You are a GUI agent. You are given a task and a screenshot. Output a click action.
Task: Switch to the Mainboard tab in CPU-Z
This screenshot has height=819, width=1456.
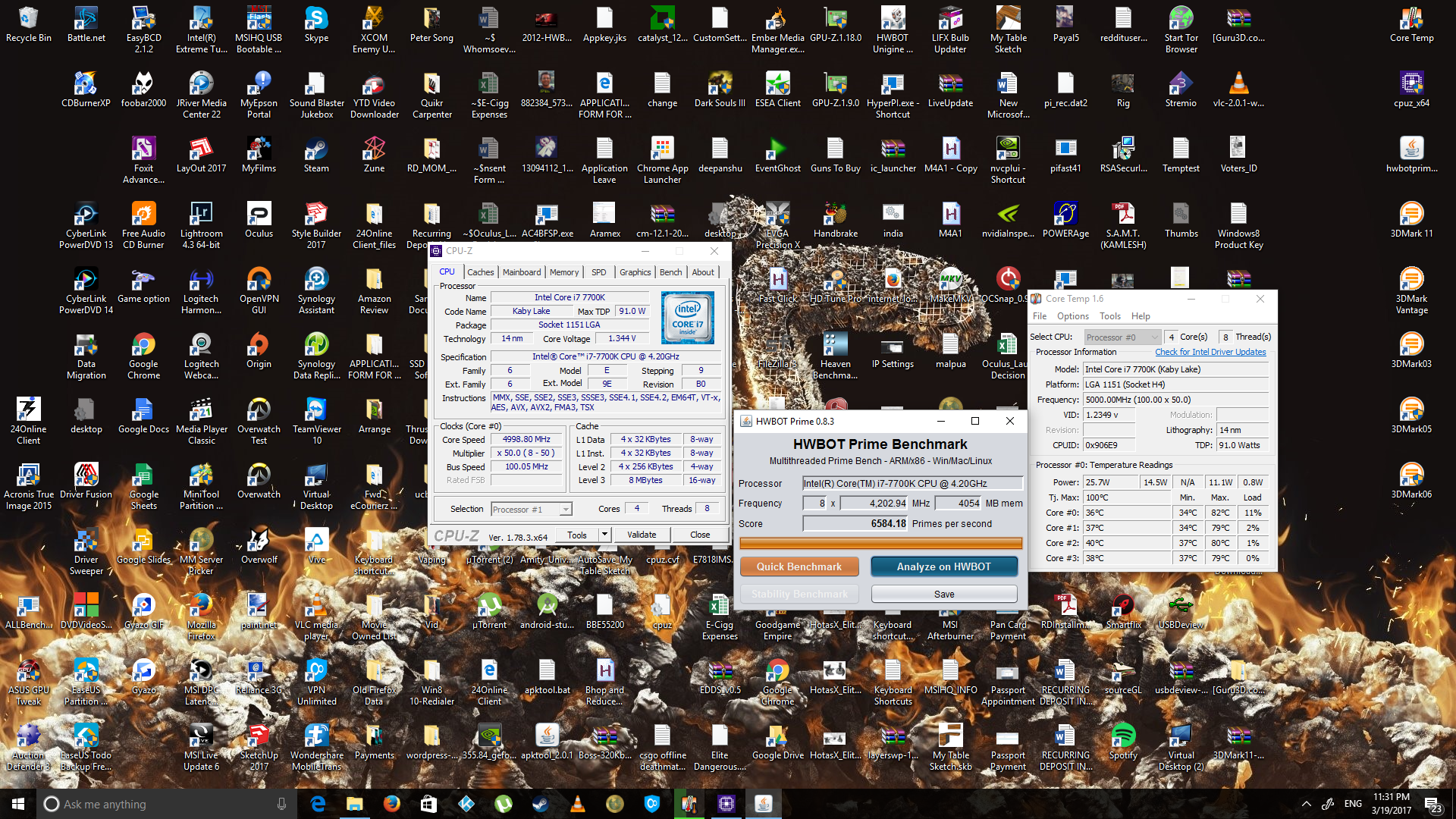point(522,272)
